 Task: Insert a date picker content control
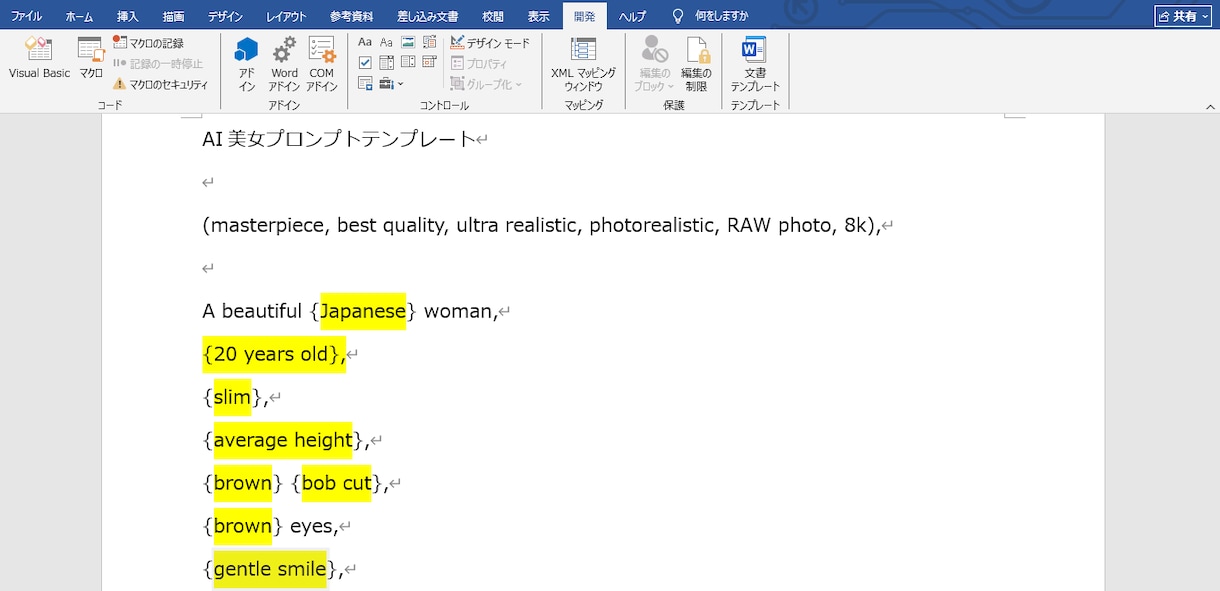tap(430, 62)
